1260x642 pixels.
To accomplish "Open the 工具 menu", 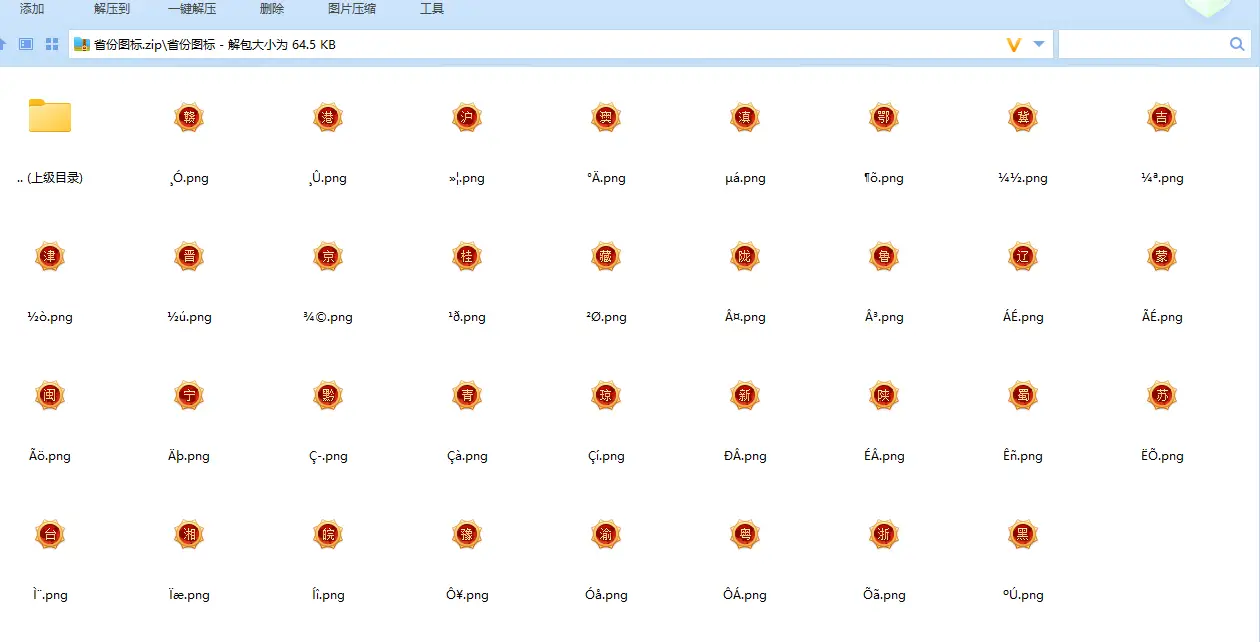I will pyautogui.click(x=432, y=9).
